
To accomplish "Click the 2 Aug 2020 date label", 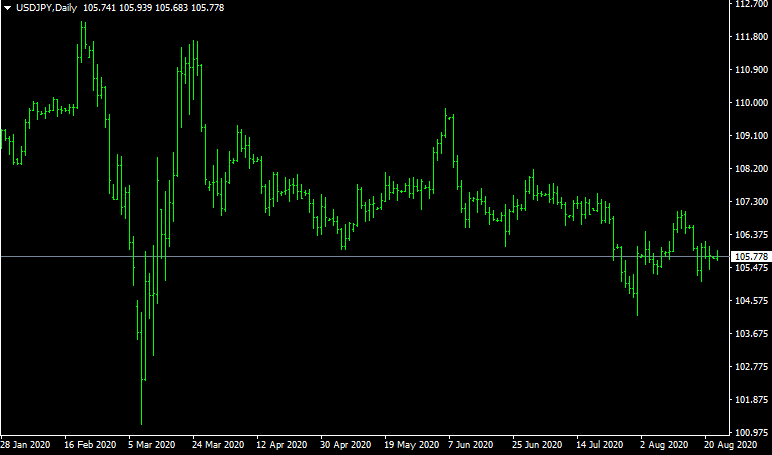I will (664, 445).
